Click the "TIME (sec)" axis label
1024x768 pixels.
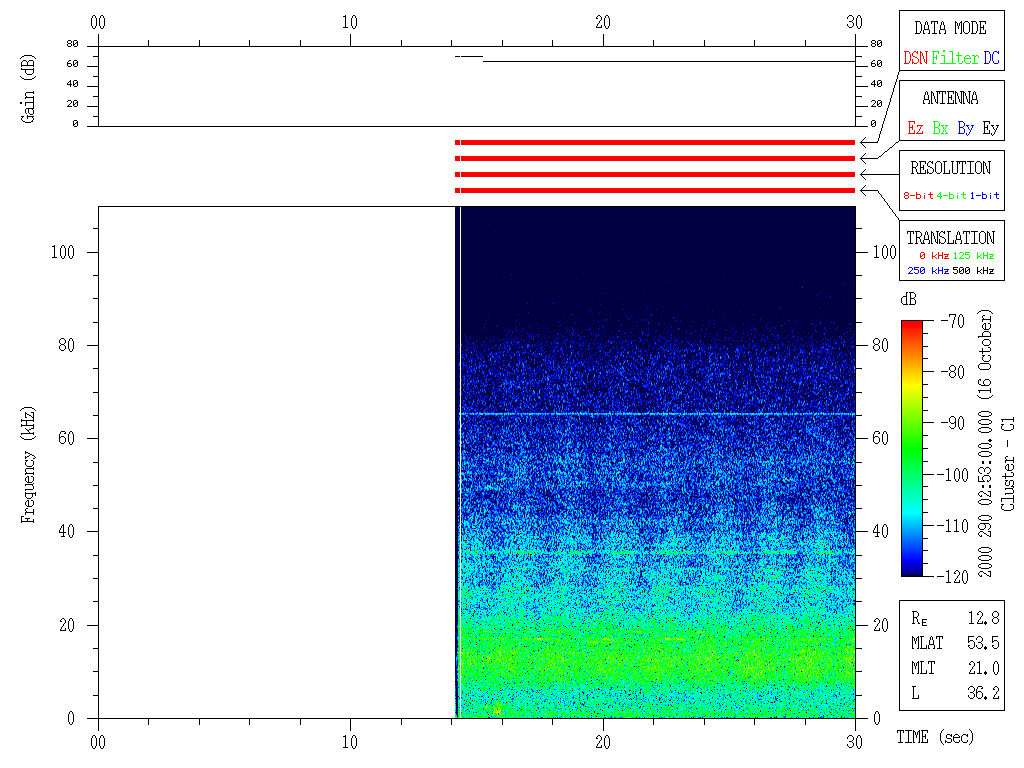coord(934,738)
